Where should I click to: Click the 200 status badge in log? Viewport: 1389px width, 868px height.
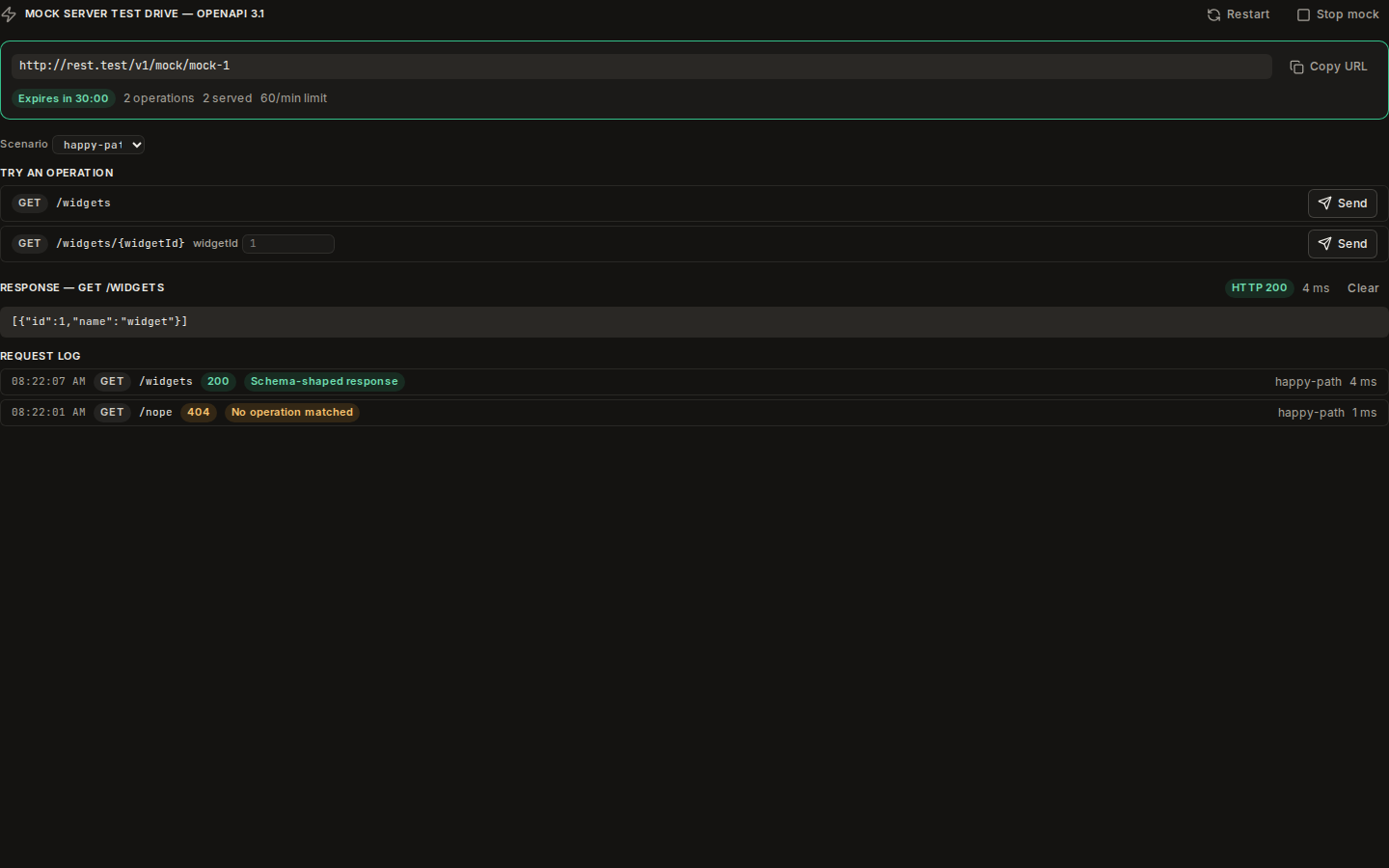tap(218, 382)
